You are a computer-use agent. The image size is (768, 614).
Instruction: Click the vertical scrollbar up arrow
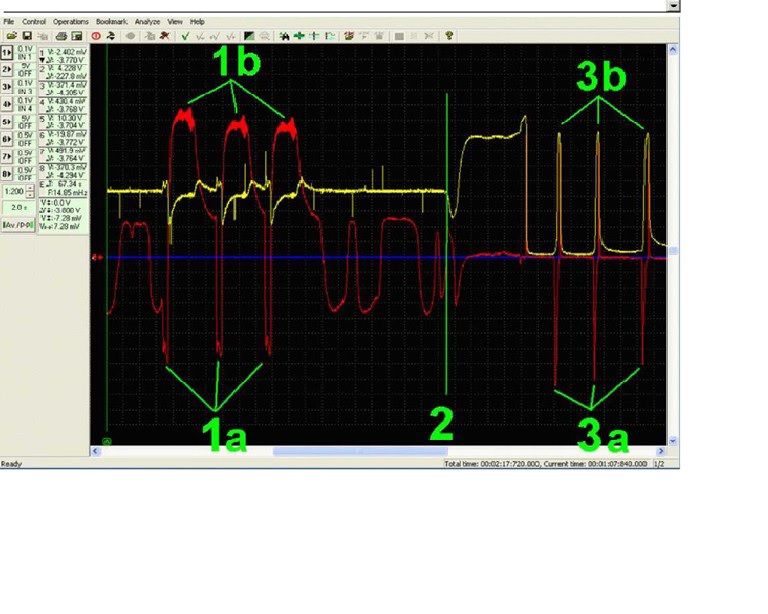[x=673, y=49]
